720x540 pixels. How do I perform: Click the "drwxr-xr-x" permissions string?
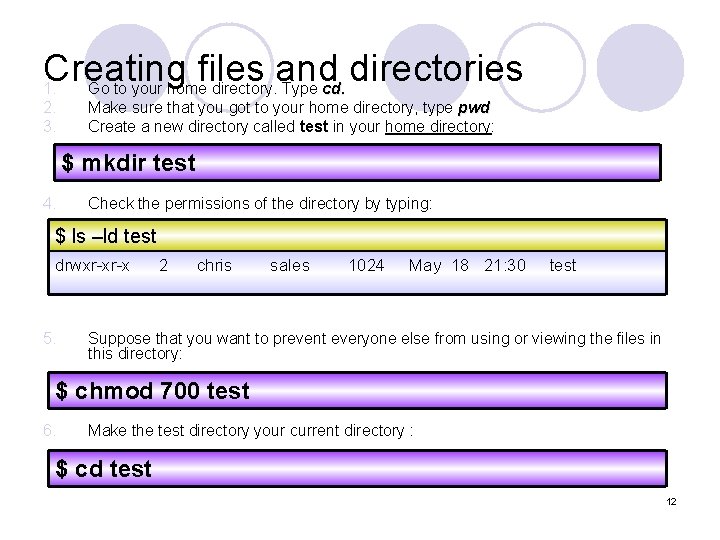93,265
